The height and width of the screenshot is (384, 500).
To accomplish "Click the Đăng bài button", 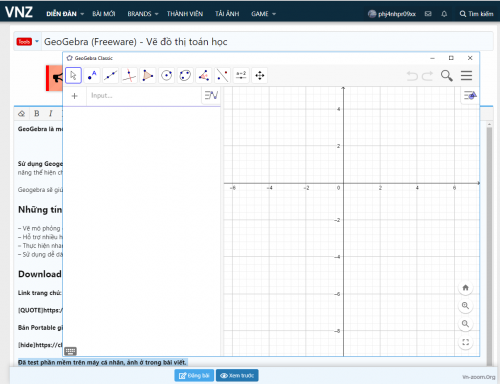I will (x=194, y=376).
